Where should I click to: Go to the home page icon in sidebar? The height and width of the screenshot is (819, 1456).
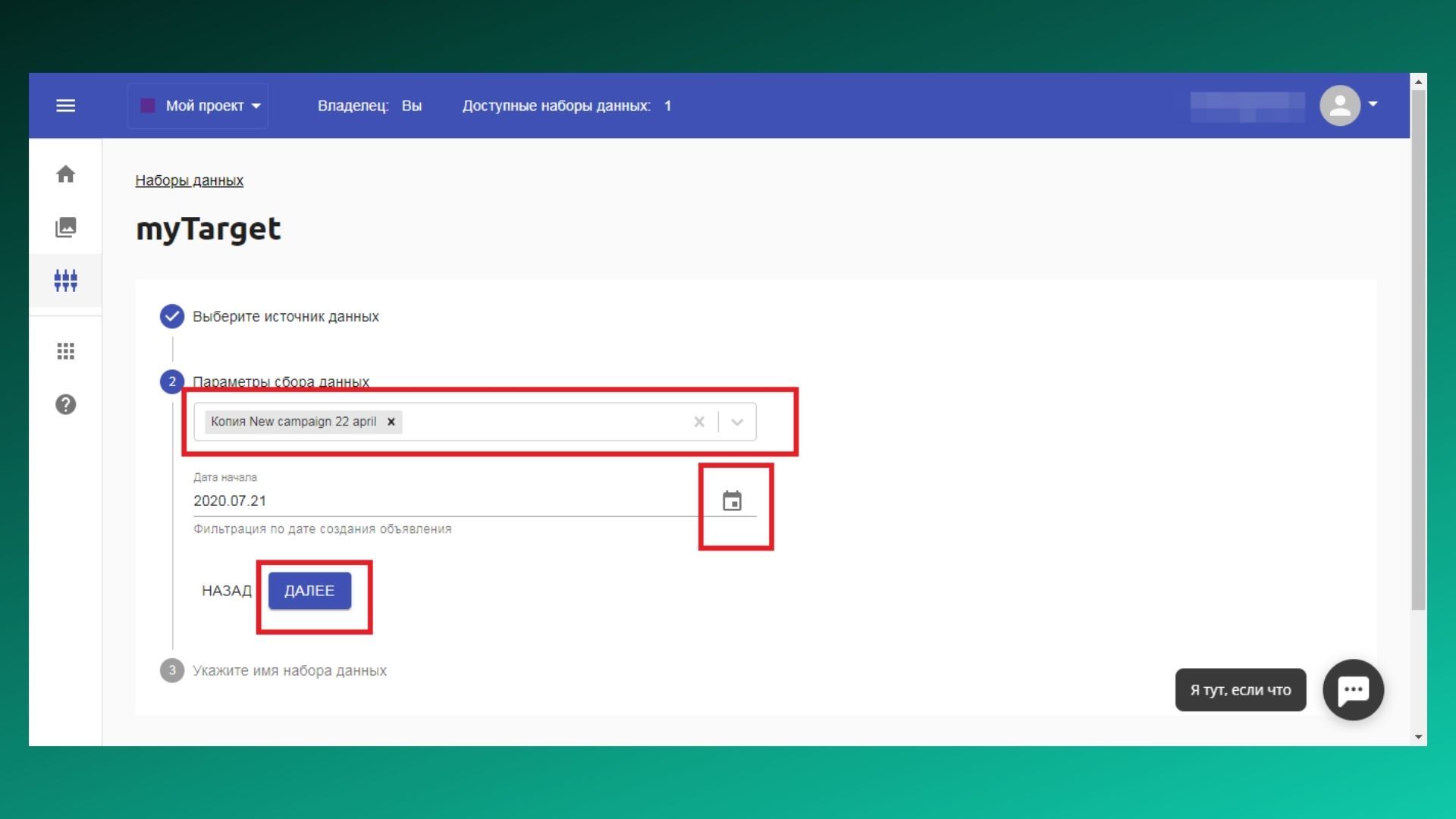(x=65, y=174)
